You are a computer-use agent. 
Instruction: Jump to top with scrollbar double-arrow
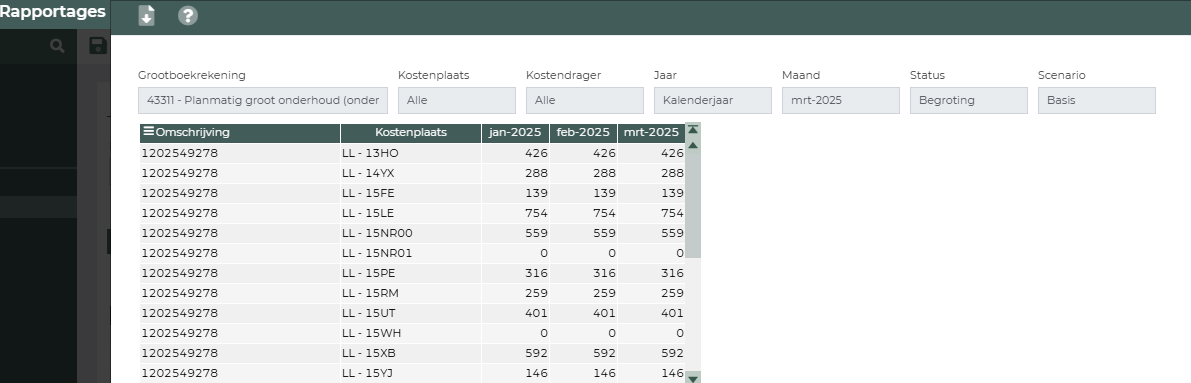[693, 130]
